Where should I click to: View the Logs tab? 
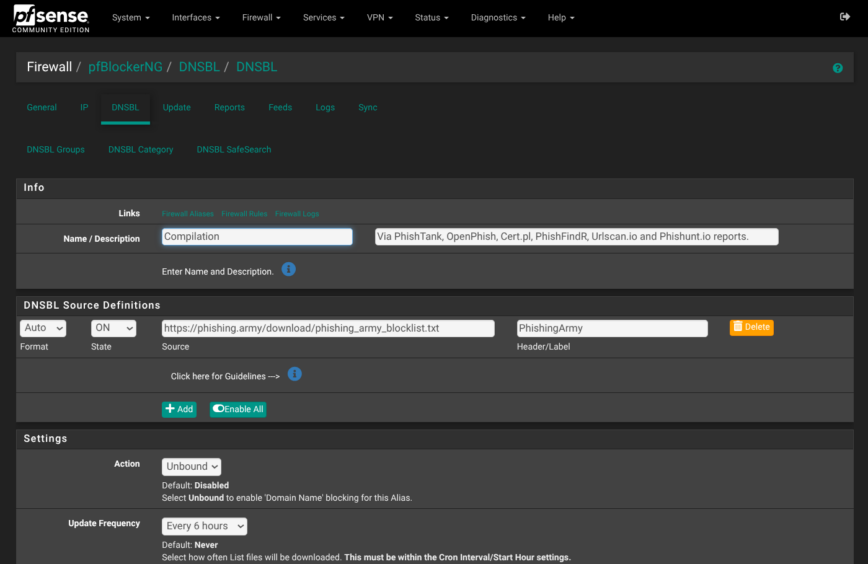point(325,107)
